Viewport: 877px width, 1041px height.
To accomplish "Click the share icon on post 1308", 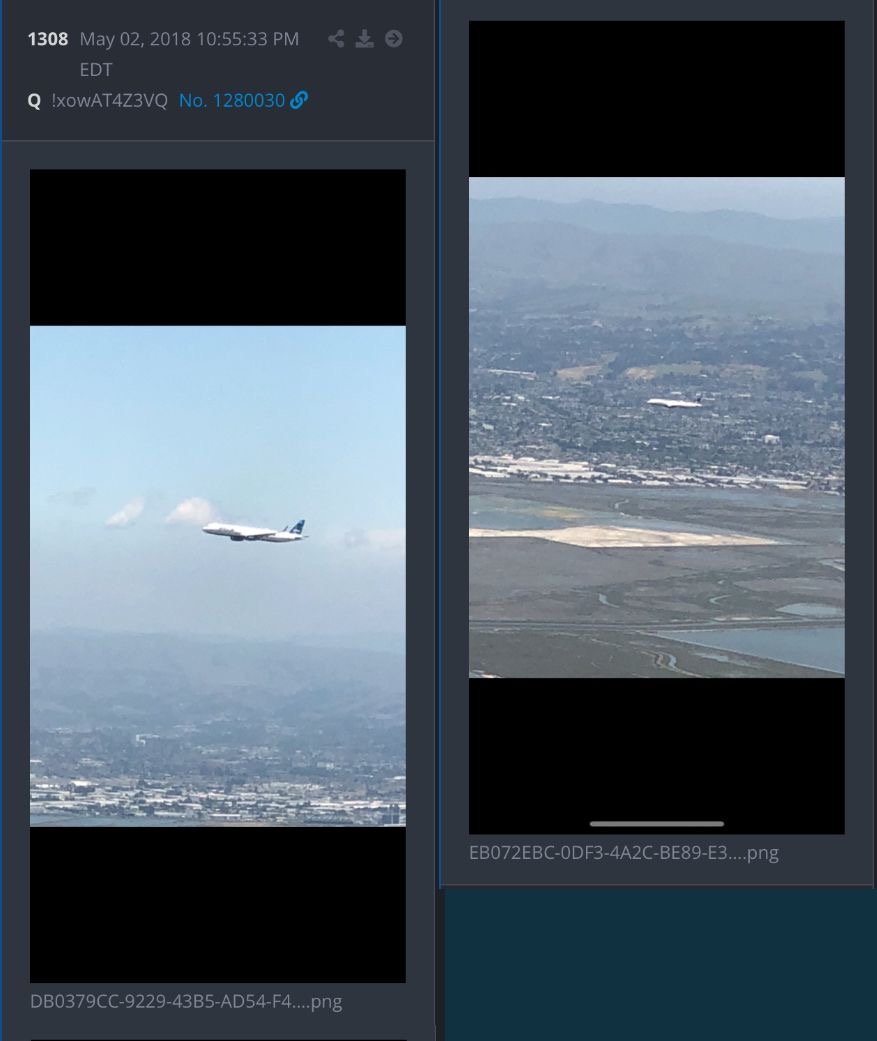I will [336, 39].
